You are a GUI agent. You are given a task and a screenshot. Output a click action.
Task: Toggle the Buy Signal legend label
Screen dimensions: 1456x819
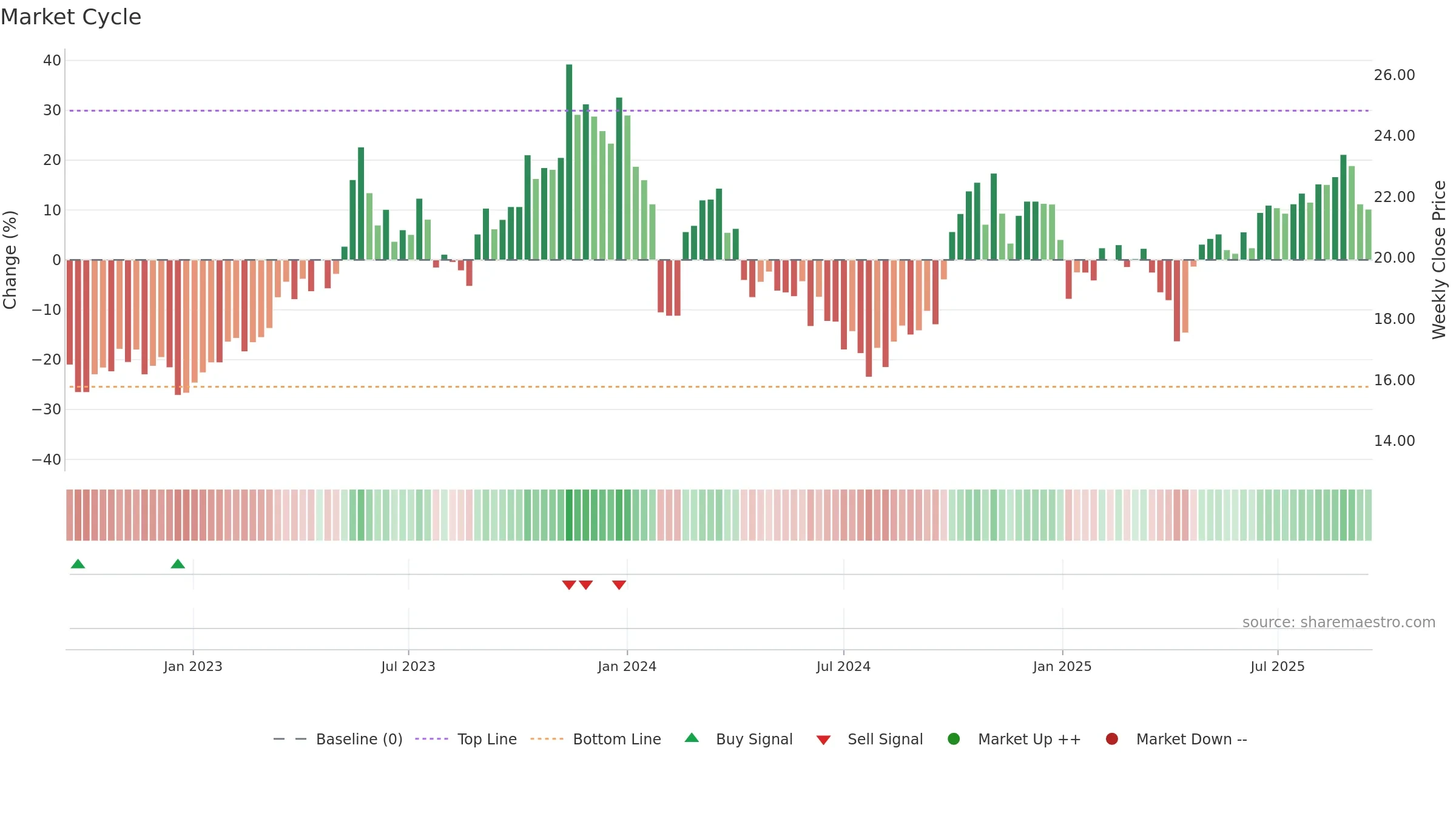click(x=754, y=739)
